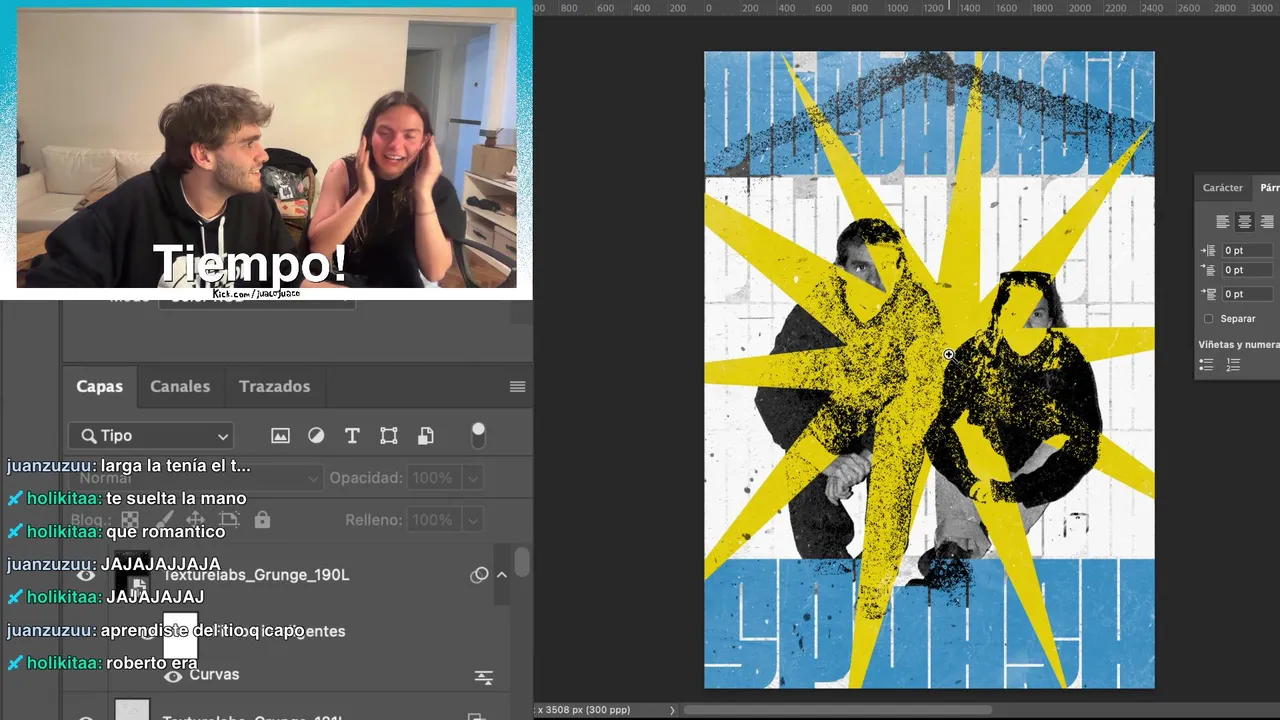Open the Relleno value dropdown arrow
This screenshot has height=720, width=1280.
[x=473, y=520]
